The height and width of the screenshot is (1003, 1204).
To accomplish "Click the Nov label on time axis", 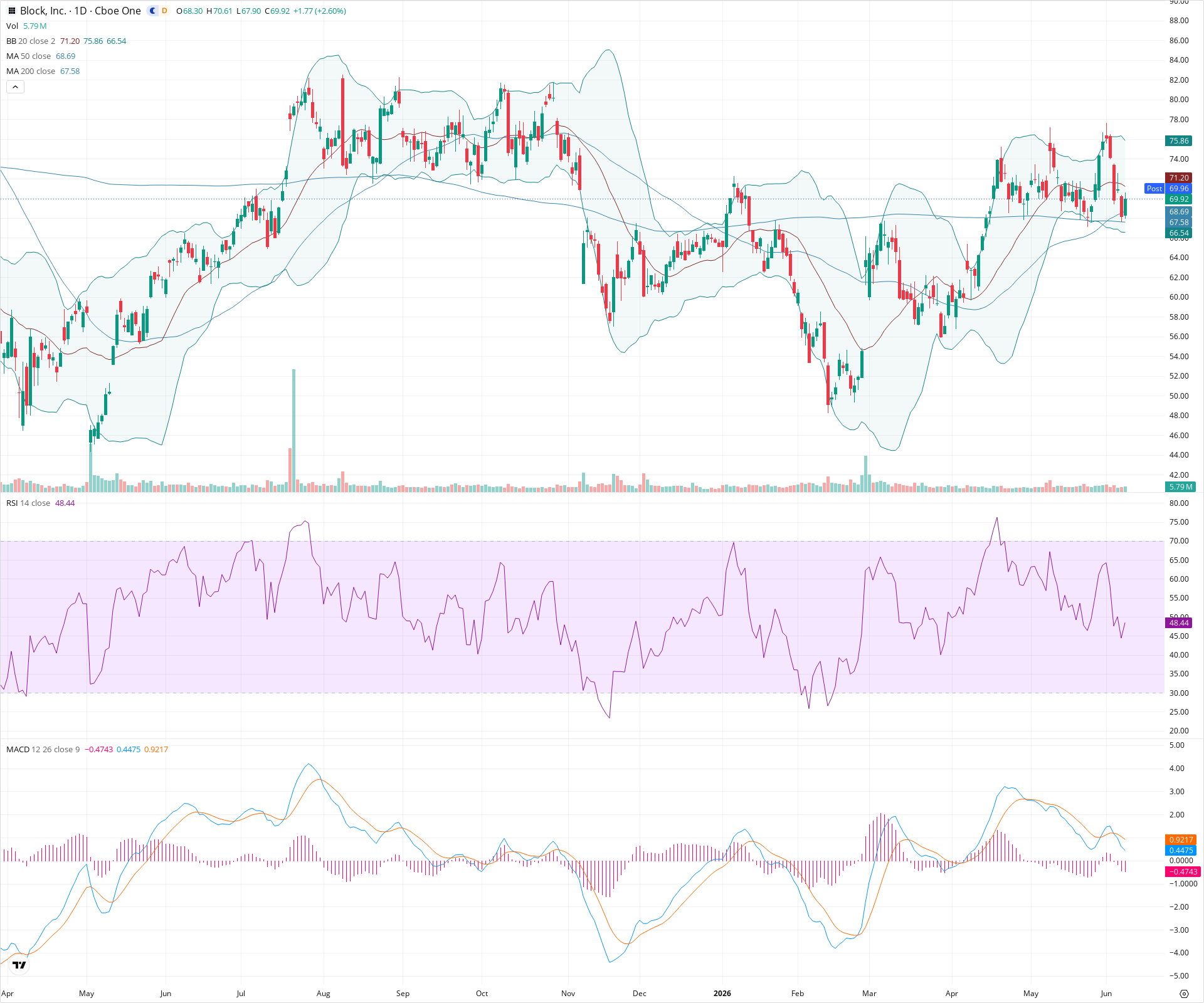I will click(x=568, y=994).
